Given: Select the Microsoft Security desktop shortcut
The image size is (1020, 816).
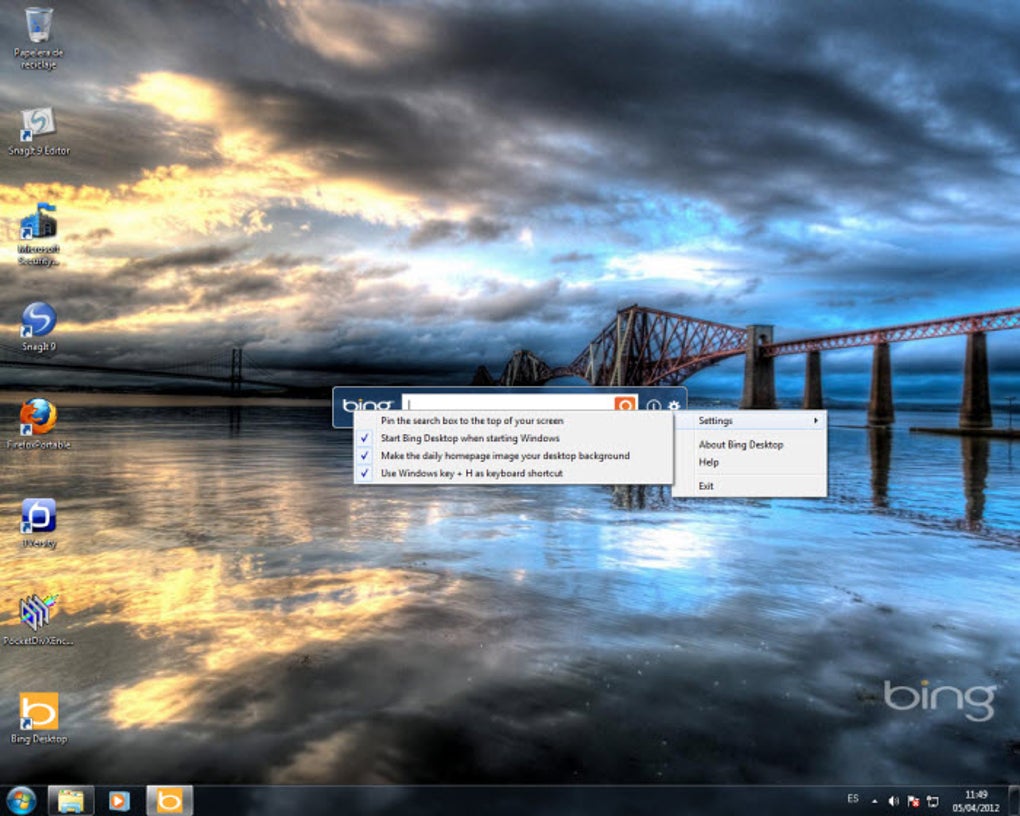Looking at the screenshot, I should (38, 234).
